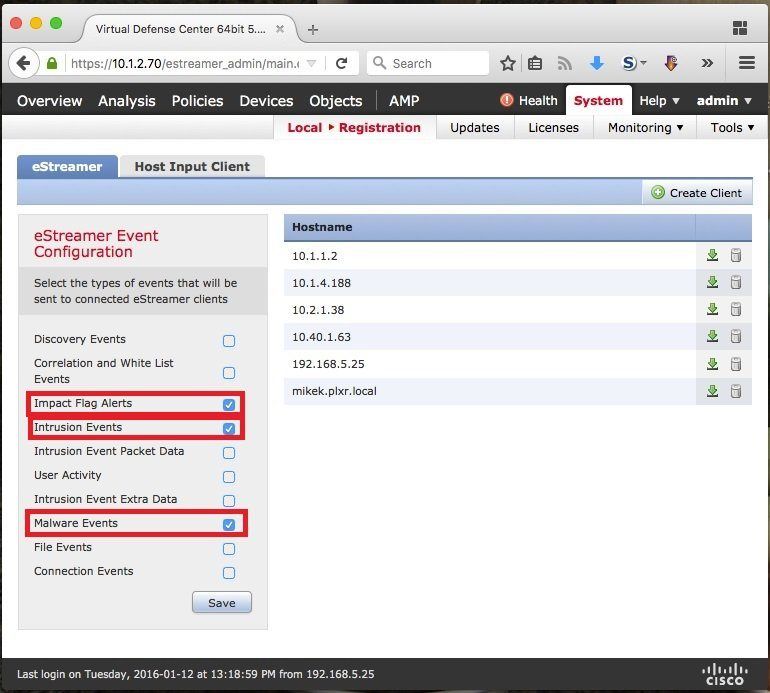Click the Registration breadcrumb link

pyautogui.click(x=380, y=128)
